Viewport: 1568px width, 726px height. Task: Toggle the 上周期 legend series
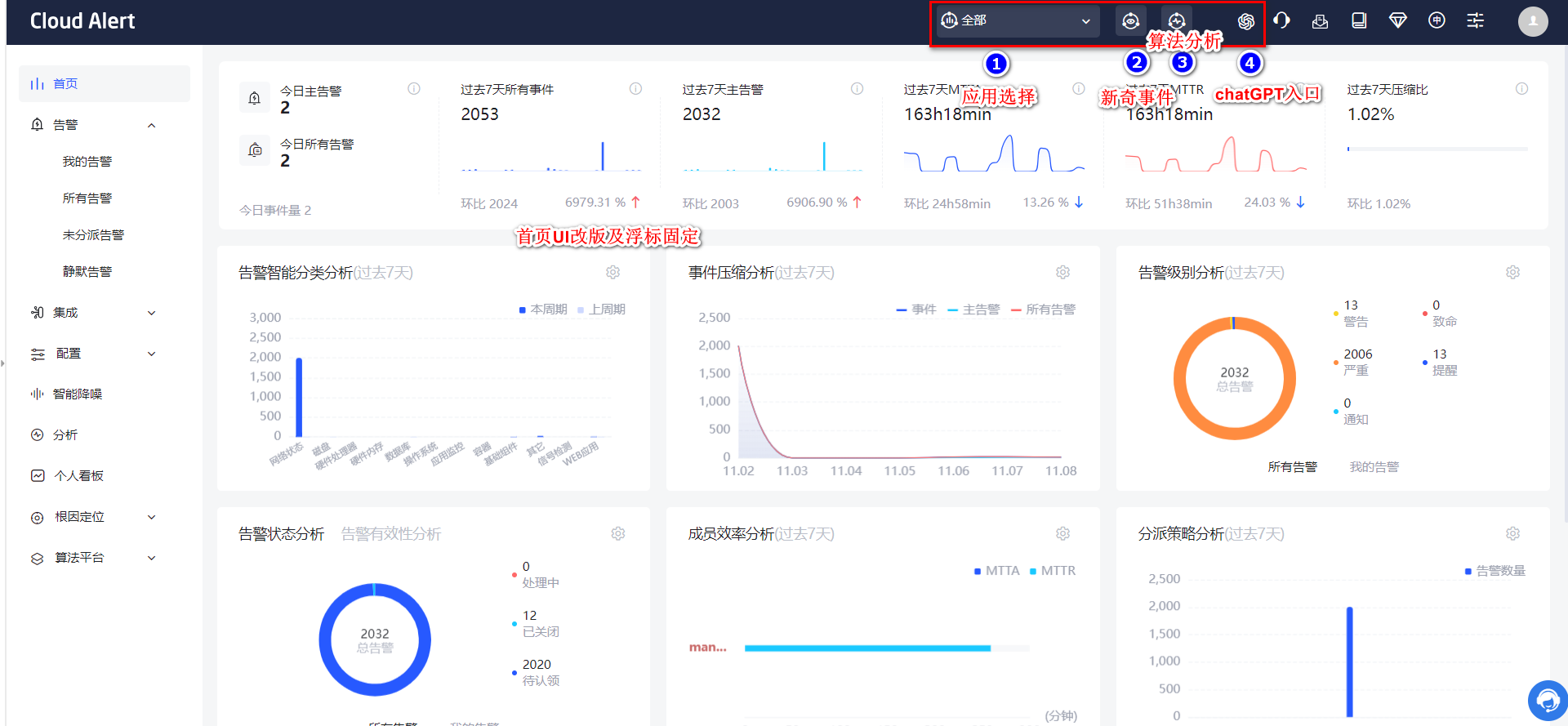601,310
